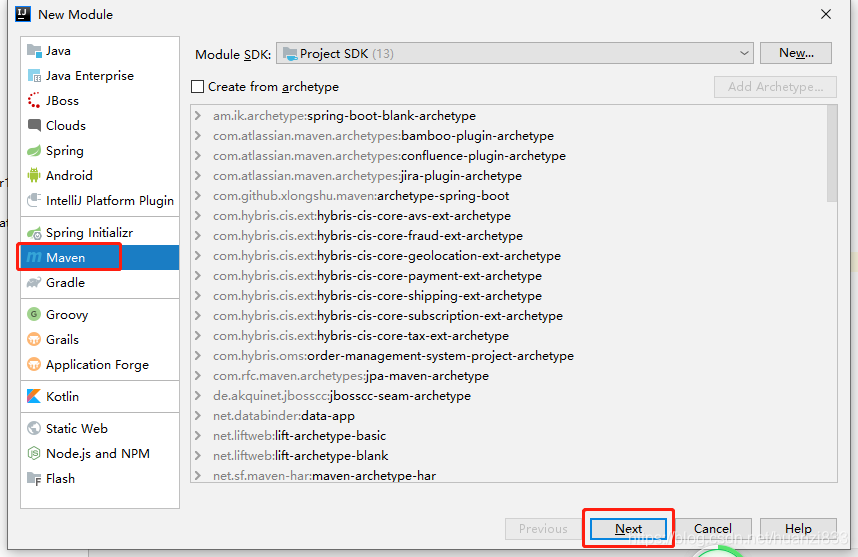
Task: Click the Spring leaf icon
Action: [34, 150]
